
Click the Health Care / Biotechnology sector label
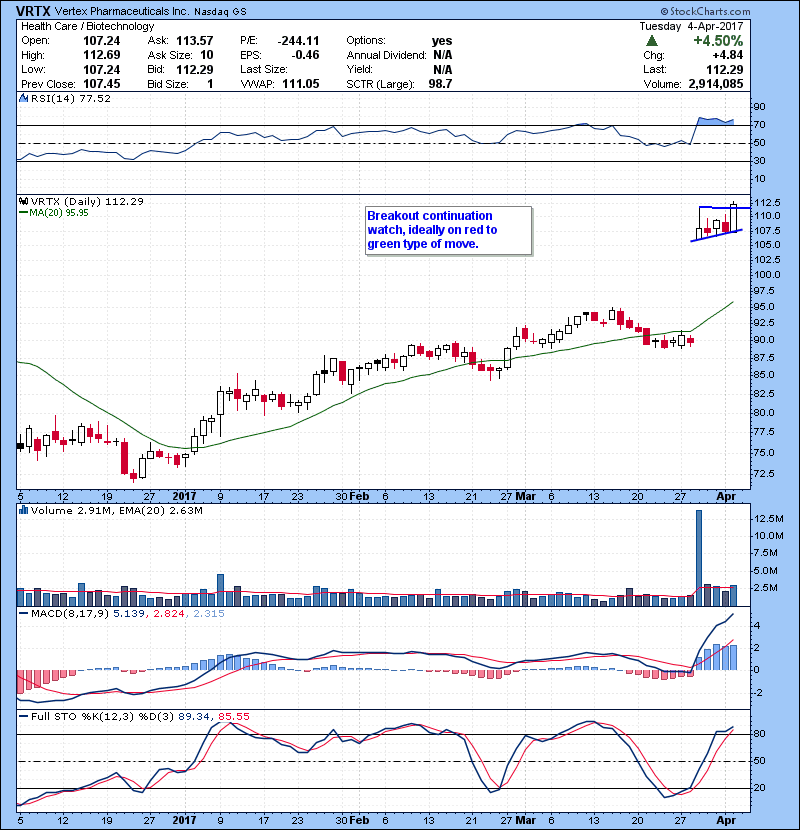pos(87,26)
